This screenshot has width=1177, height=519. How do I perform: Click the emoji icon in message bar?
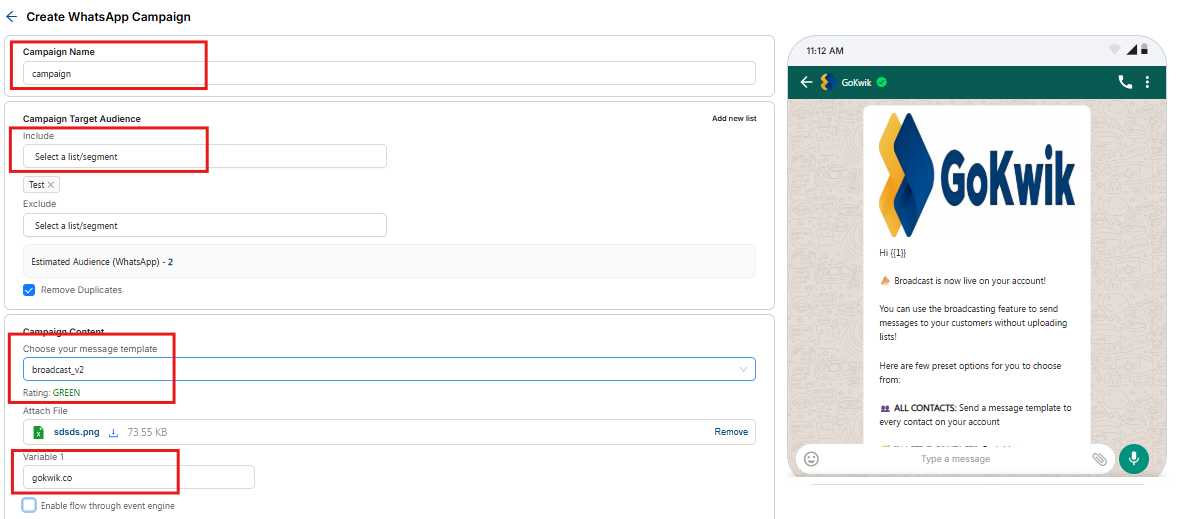coord(811,458)
